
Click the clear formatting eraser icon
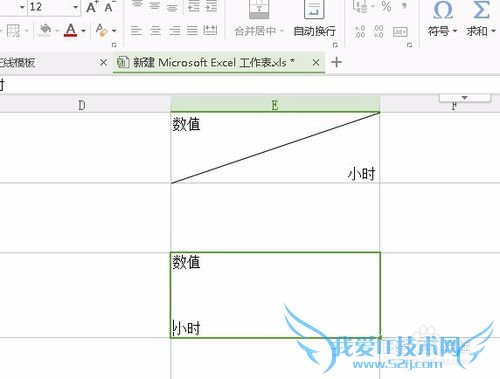coord(101,30)
